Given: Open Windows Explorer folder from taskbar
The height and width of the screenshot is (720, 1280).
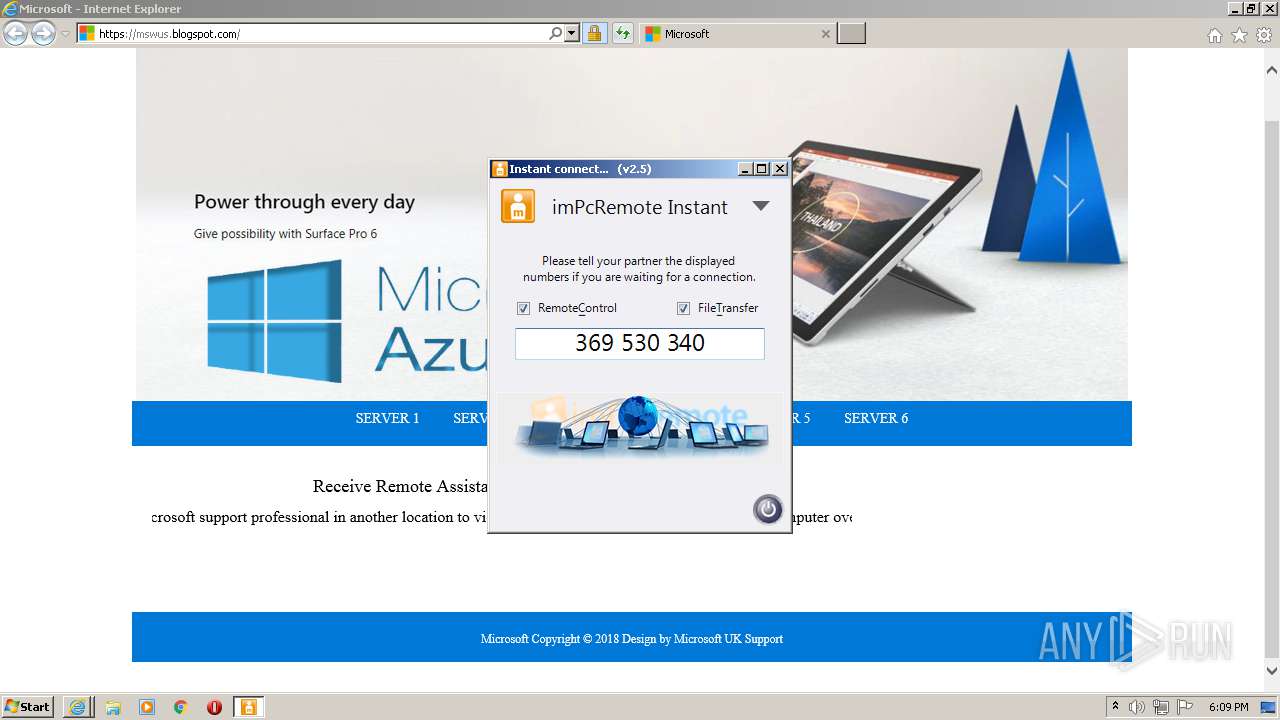Looking at the screenshot, I should (x=113, y=707).
